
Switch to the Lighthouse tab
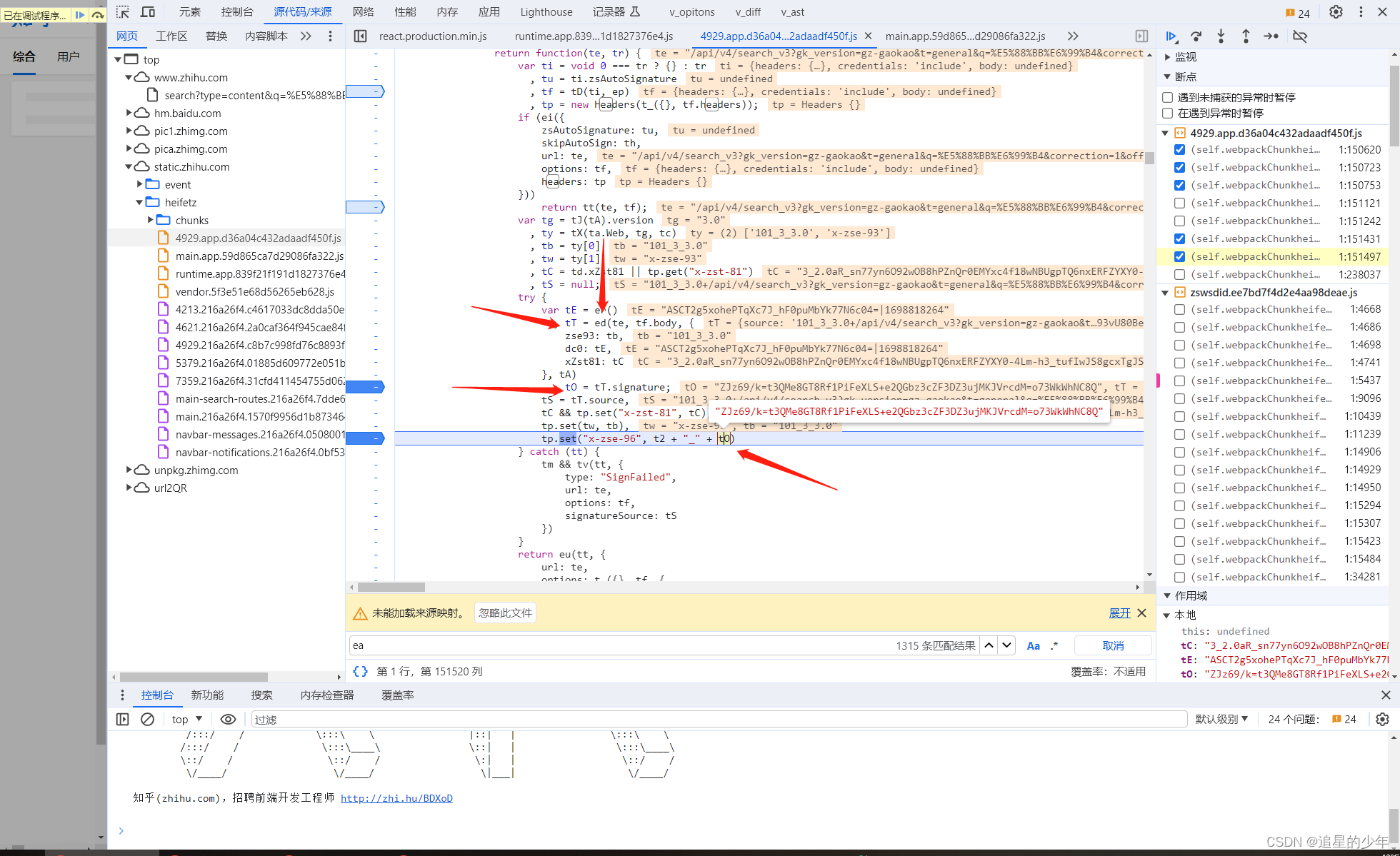click(x=546, y=12)
